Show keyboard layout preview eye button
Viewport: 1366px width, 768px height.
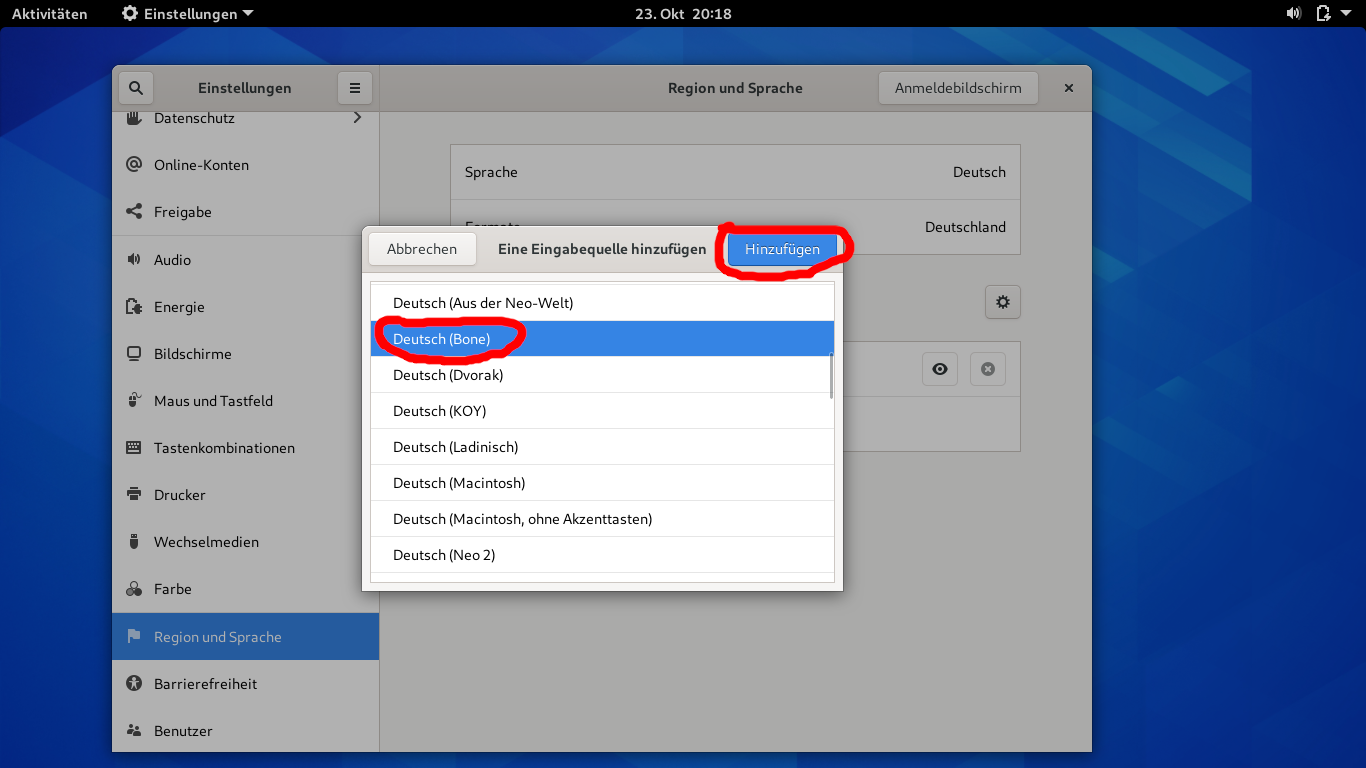tap(940, 369)
